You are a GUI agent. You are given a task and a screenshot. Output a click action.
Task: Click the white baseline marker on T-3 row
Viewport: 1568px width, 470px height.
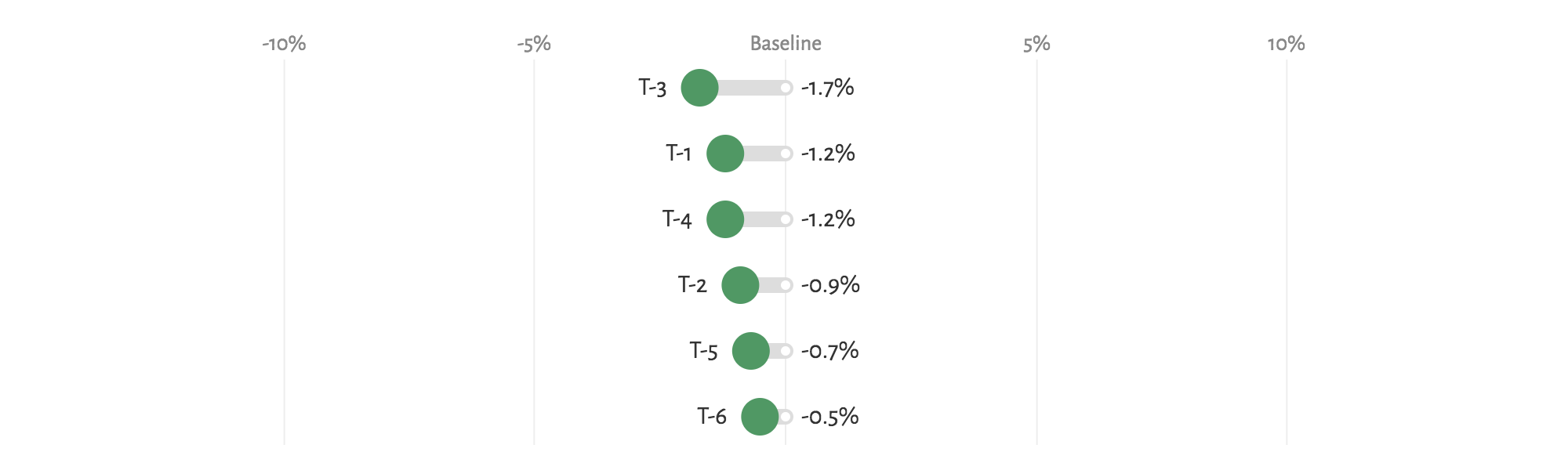click(x=786, y=88)
